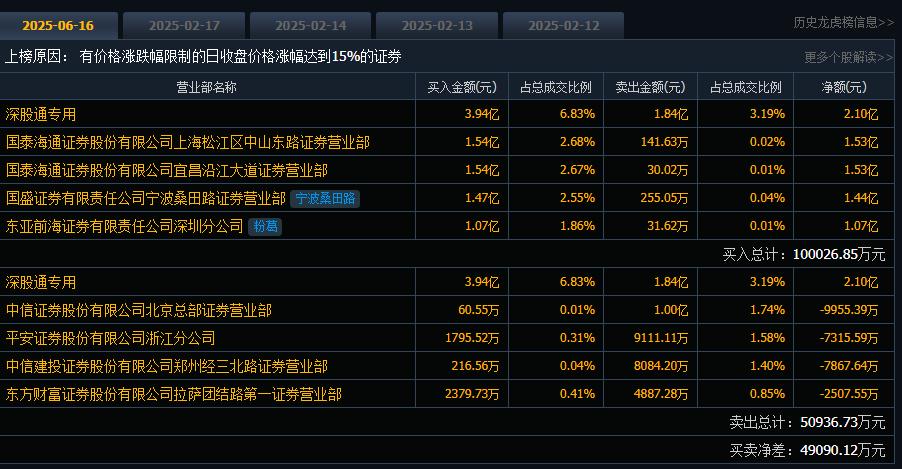Click the 营业部名称 column header
Image resolution: width=902 pixels, height=469 pixels.
pyautogui.click(x=206, y=87)
